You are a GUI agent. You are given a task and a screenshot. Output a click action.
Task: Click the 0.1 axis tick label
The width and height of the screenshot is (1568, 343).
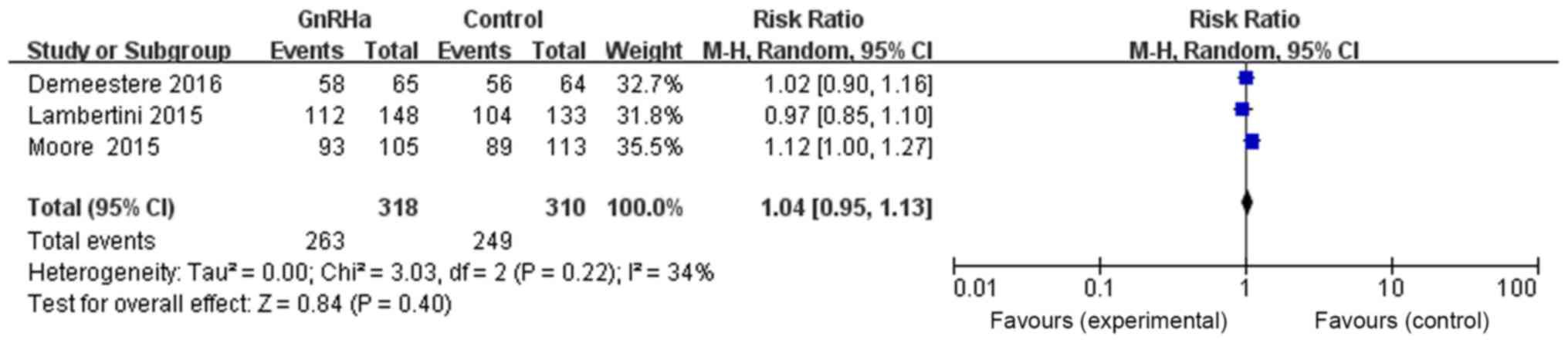coord(1099,289)
